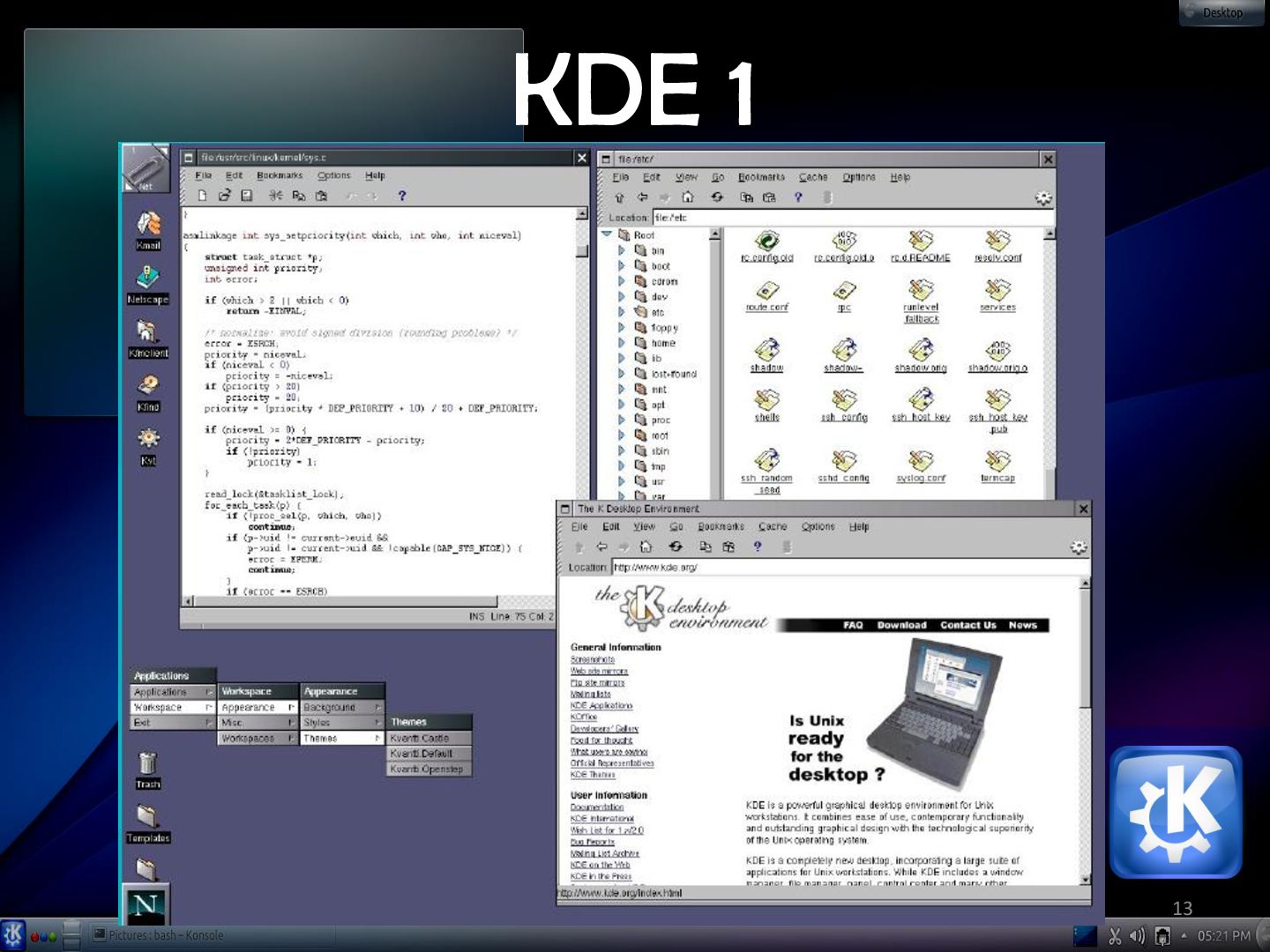Expand the proc folder tree arrow
The width and height of the screenshot is (1270, 952).
(x=621, y=420)
